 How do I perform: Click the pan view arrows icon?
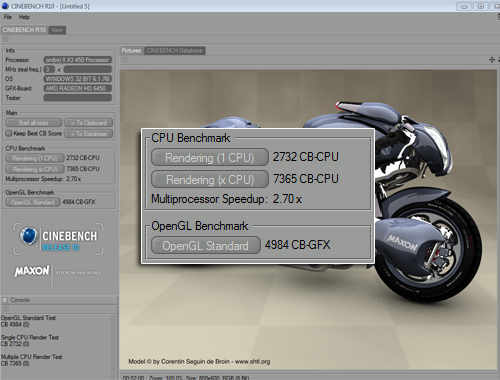point(492,60)
